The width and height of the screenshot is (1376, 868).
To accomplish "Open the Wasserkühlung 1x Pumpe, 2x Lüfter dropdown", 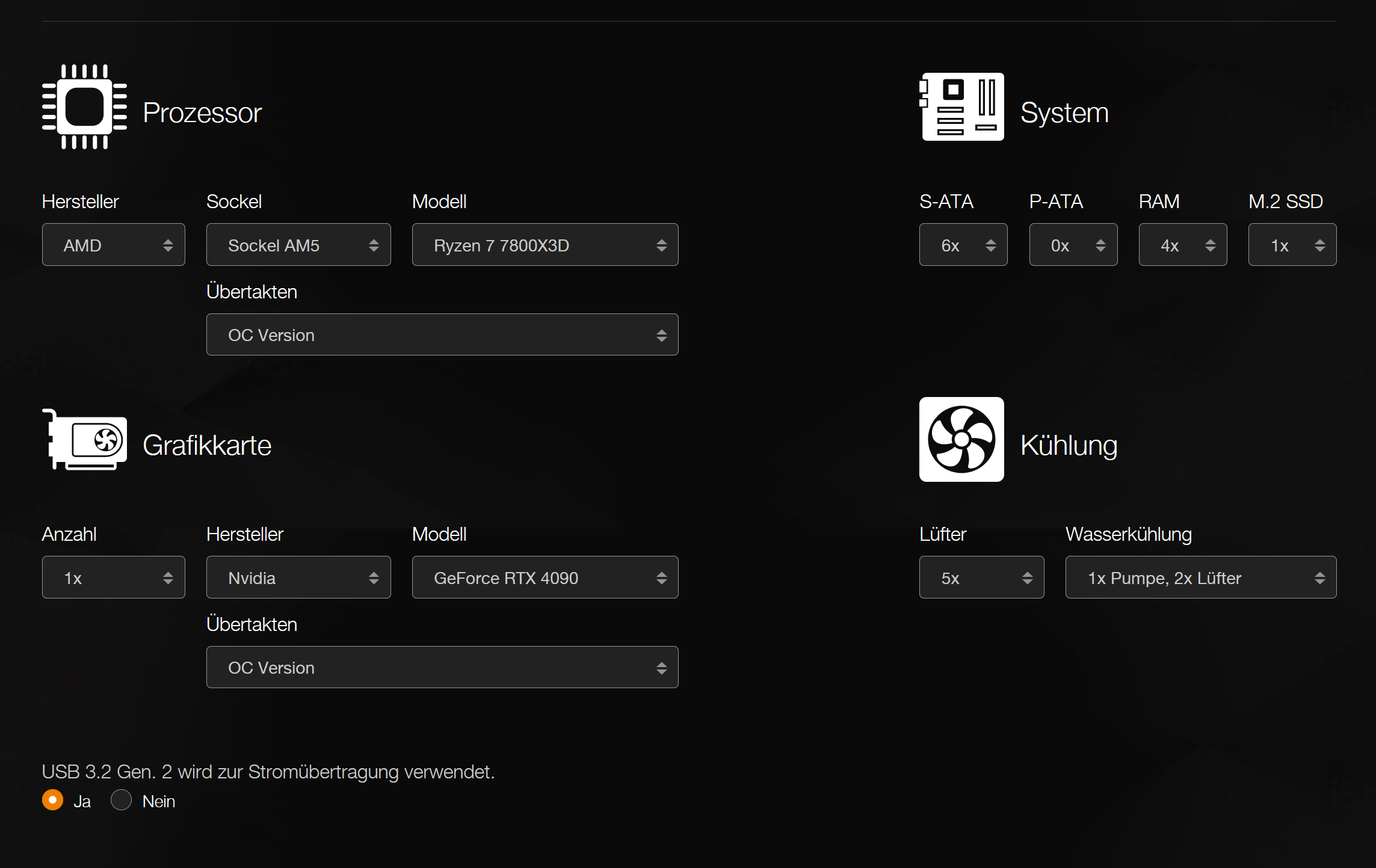I will pos(1200,577).
